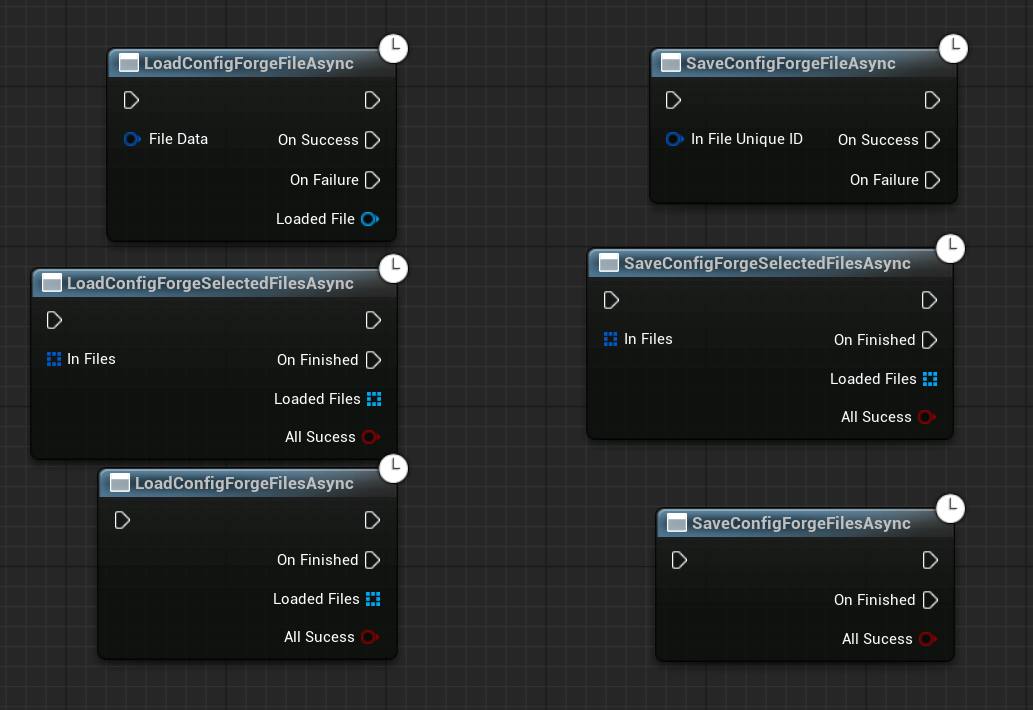The image size is (1033, 710).
Task: Select the LoadConfigForgeFileAsync node title
Action: (x=248, y=63)
